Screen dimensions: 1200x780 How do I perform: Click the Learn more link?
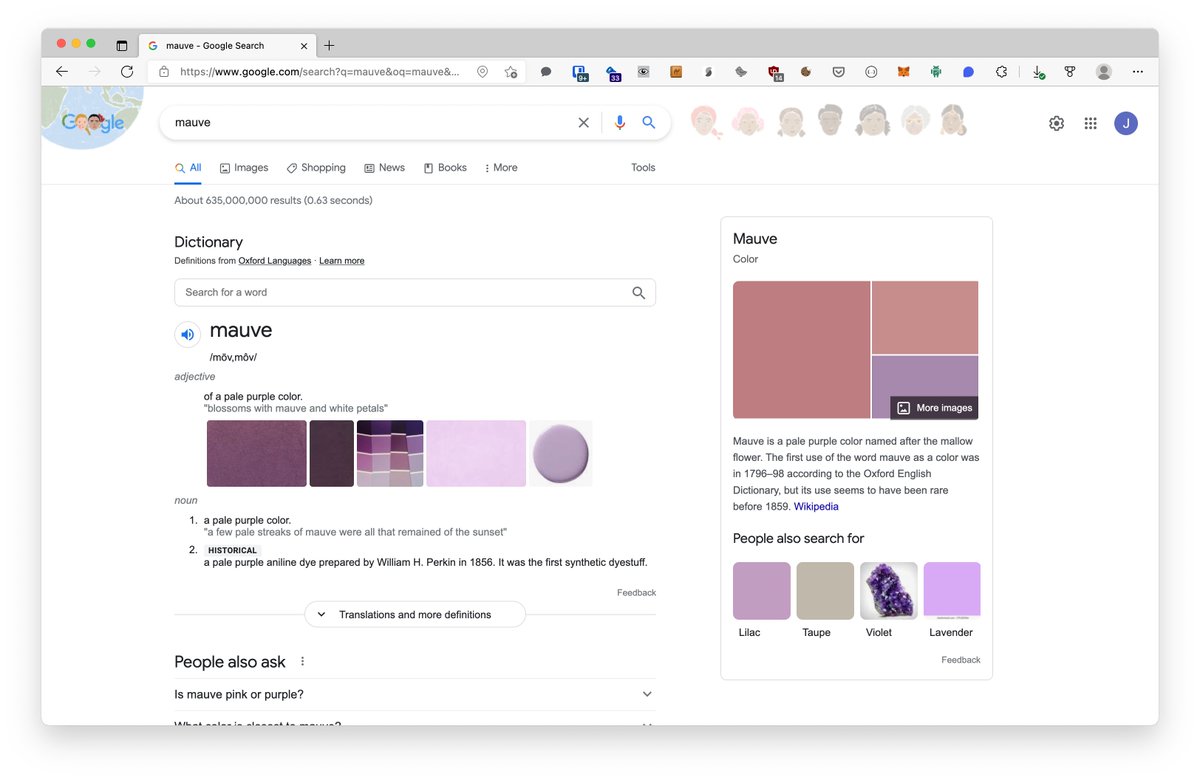[x=342, y=261]
